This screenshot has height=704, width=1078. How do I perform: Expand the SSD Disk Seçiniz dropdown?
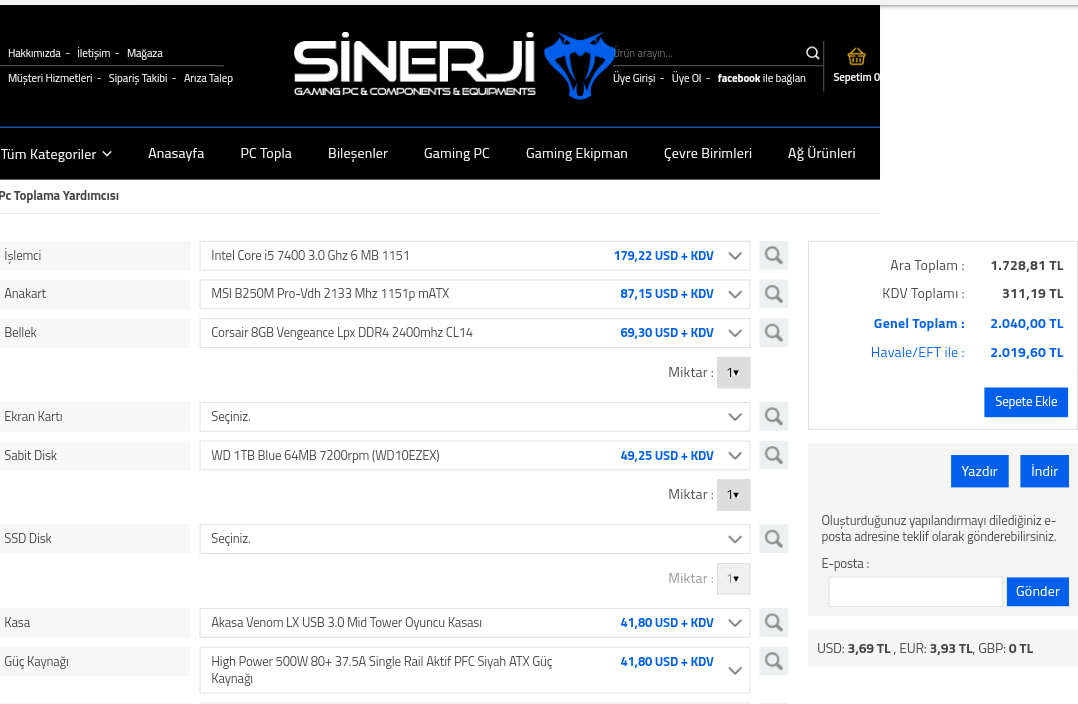tap(474, 539)
